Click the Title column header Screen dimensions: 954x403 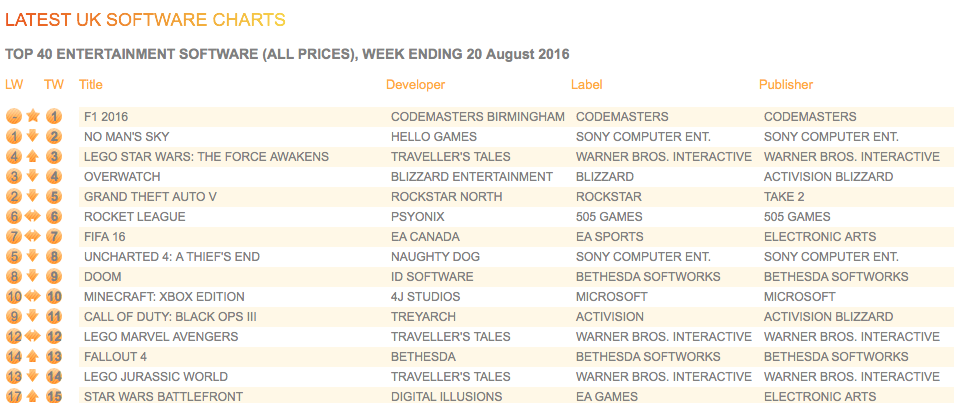point(91,85)
